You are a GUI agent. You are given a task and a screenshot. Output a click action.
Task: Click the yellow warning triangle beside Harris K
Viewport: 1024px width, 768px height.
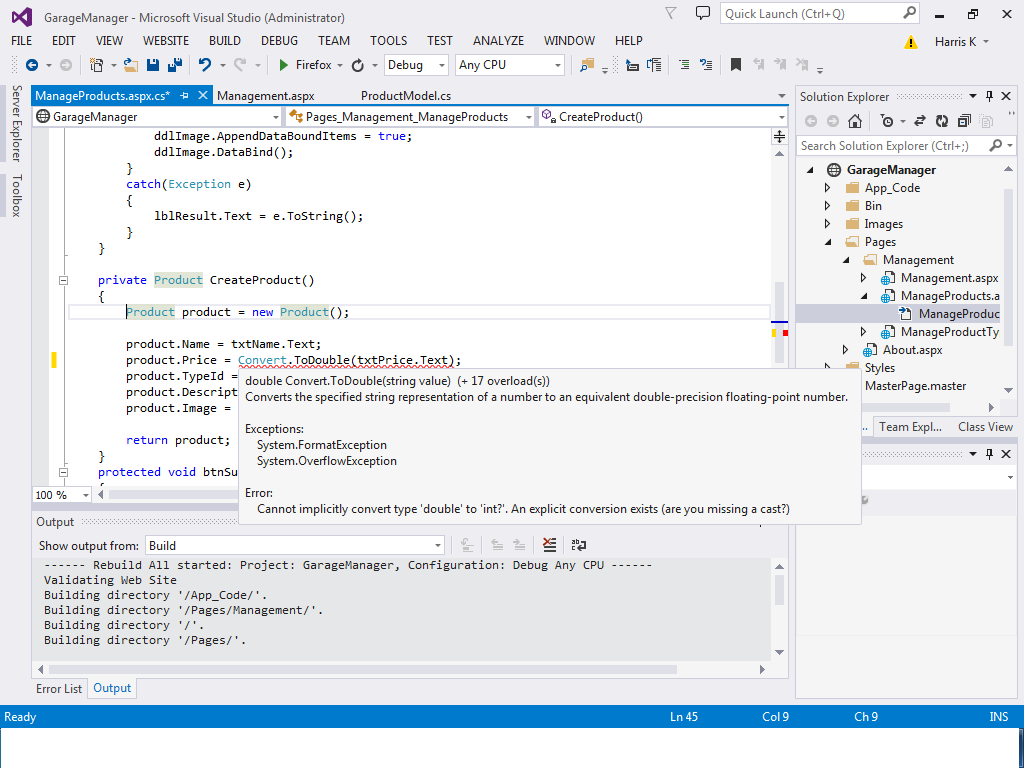pyautogui.click(x=910, y=42)
